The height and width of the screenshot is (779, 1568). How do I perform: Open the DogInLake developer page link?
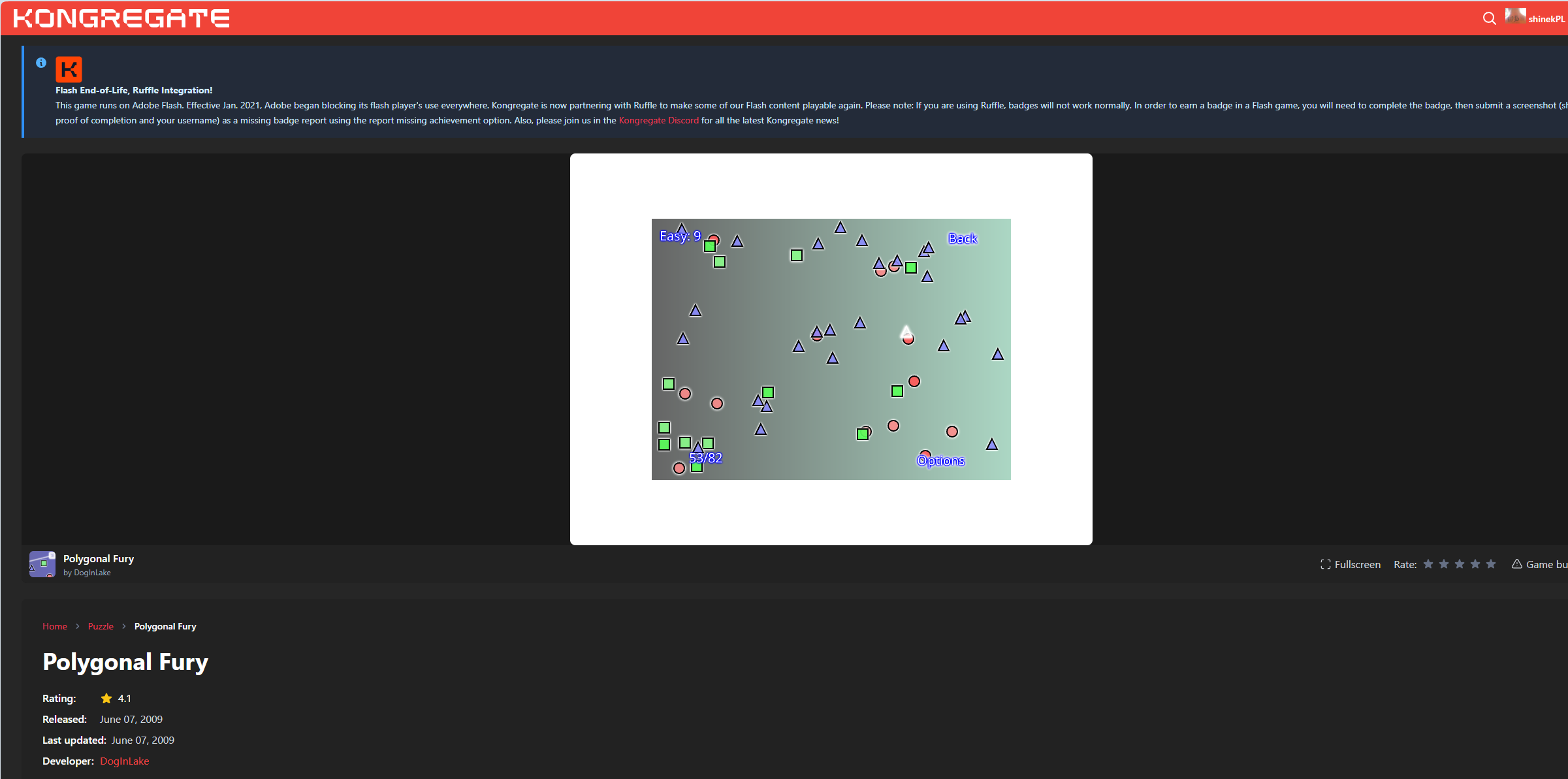click(x=124, y=761)
